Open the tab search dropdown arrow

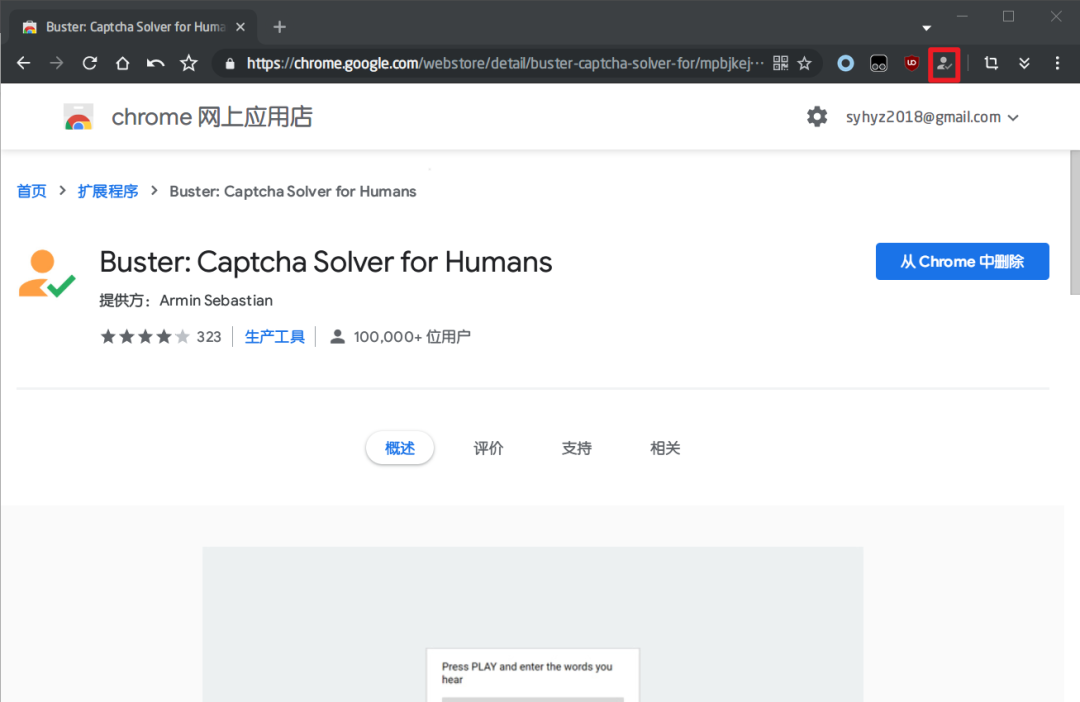point(926,28)
